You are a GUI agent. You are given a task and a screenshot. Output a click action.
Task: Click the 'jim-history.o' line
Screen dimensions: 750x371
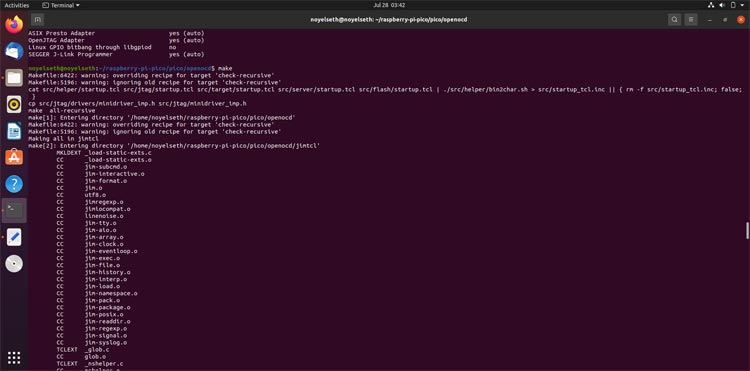pyautogui.click(x=93, y=273)
